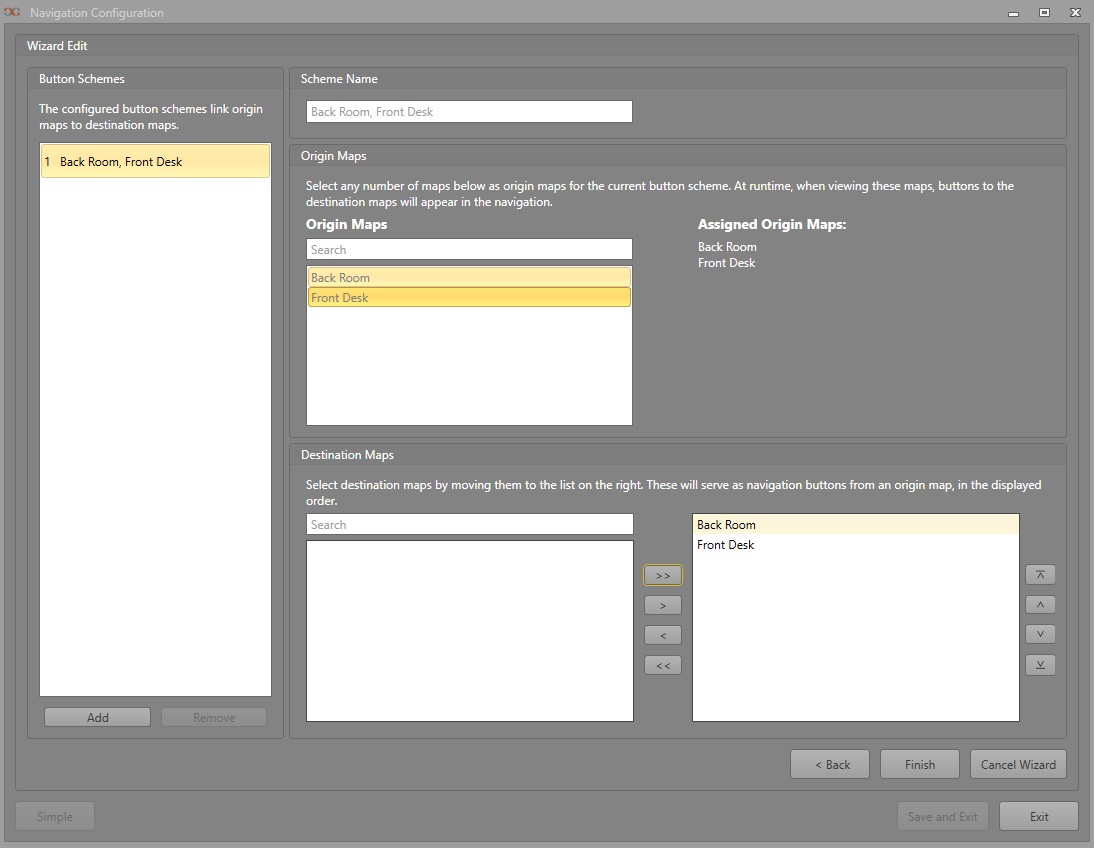This screenshot has height=848, width=1094.
Task: Select Front Desk in destination list
Action: point(855,545)
